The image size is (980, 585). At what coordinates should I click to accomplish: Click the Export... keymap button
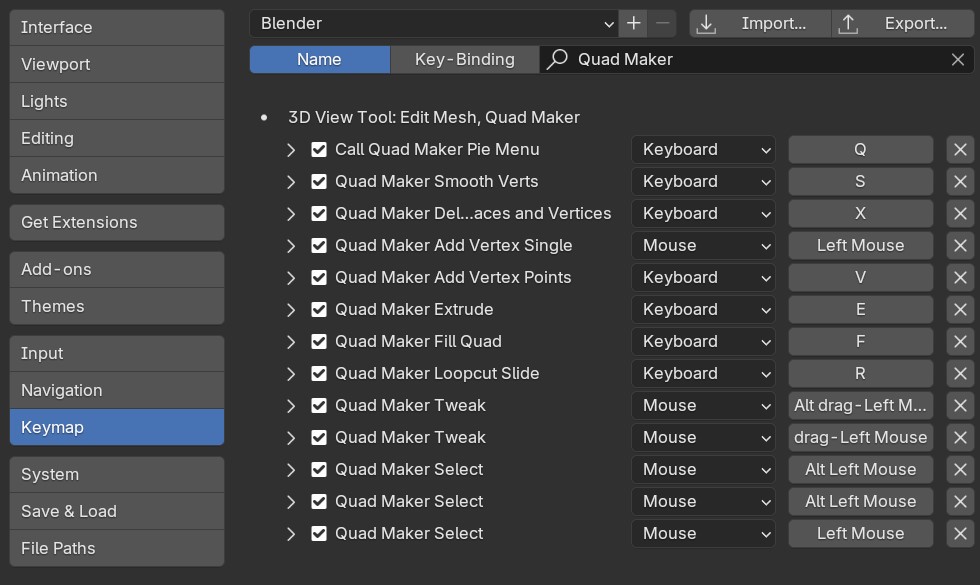pyautogui.click(x=902, y=24)
